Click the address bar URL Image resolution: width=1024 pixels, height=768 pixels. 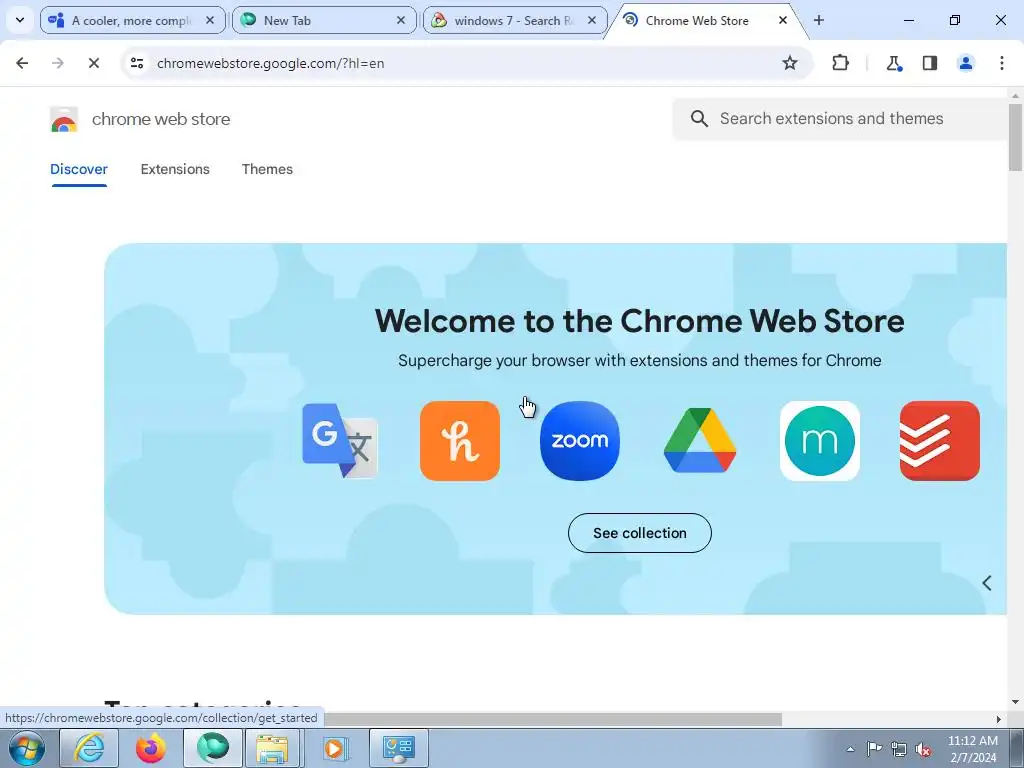tap(270, 63)
